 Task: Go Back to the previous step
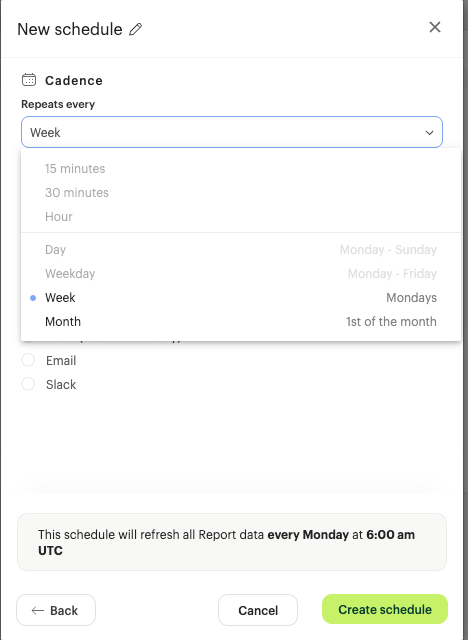click(56, 610)
